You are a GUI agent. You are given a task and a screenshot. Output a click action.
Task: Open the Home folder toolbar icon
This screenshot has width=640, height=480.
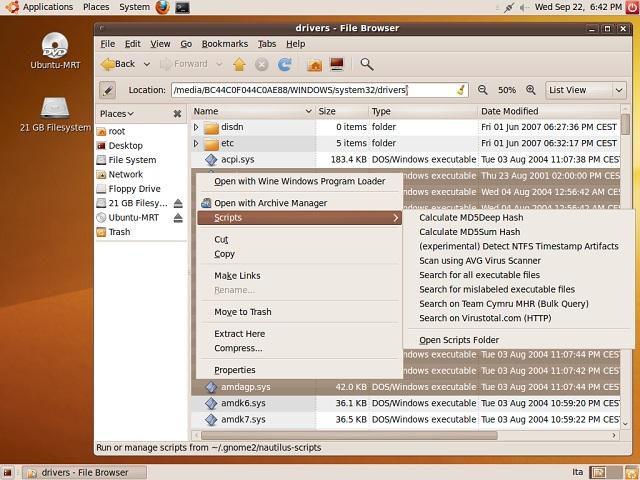(x=314, y=64)
